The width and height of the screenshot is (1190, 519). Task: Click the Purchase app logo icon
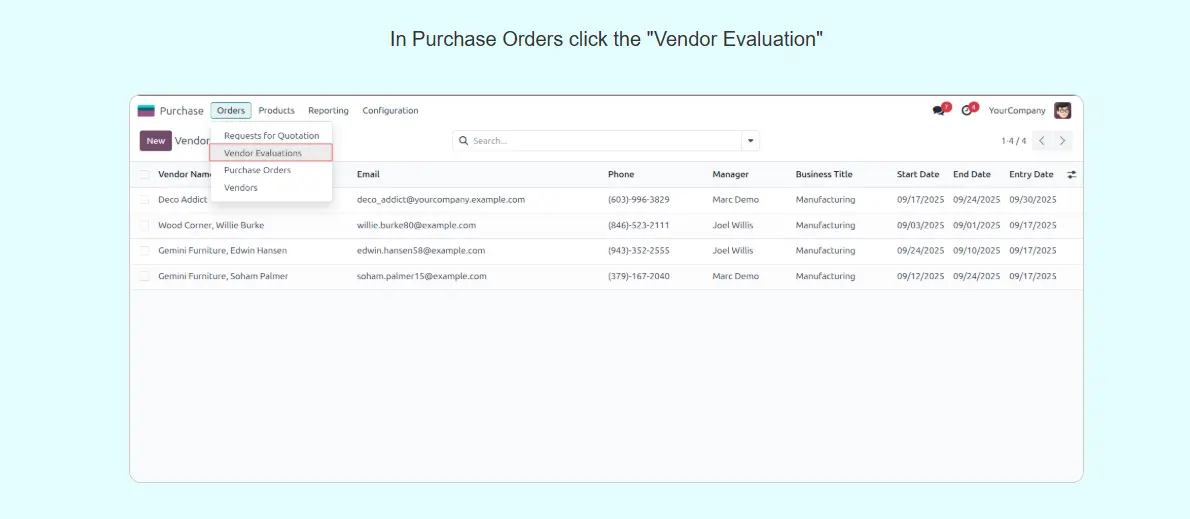click(x=146, y=111)
